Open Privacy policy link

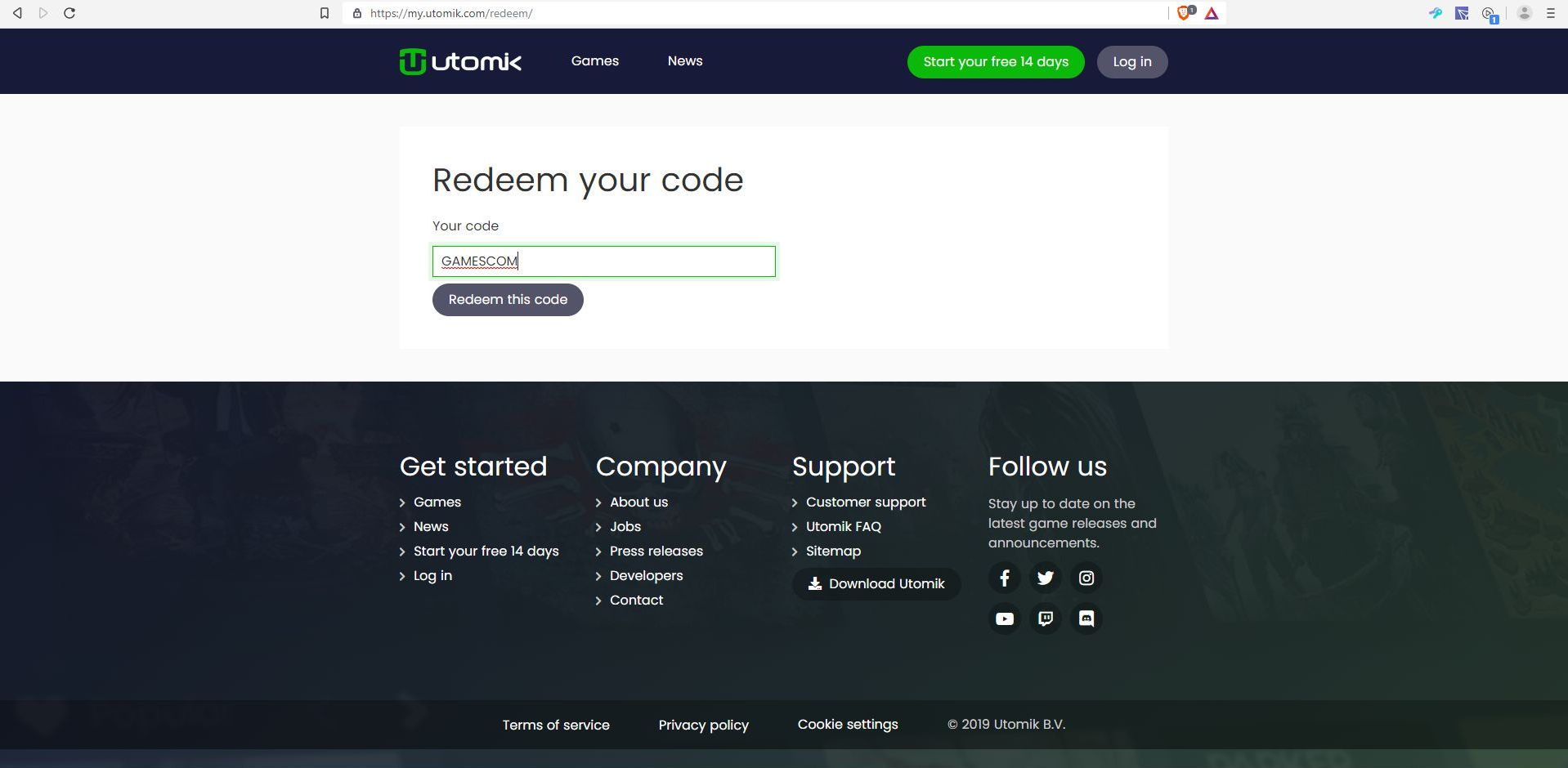[704, 725]
